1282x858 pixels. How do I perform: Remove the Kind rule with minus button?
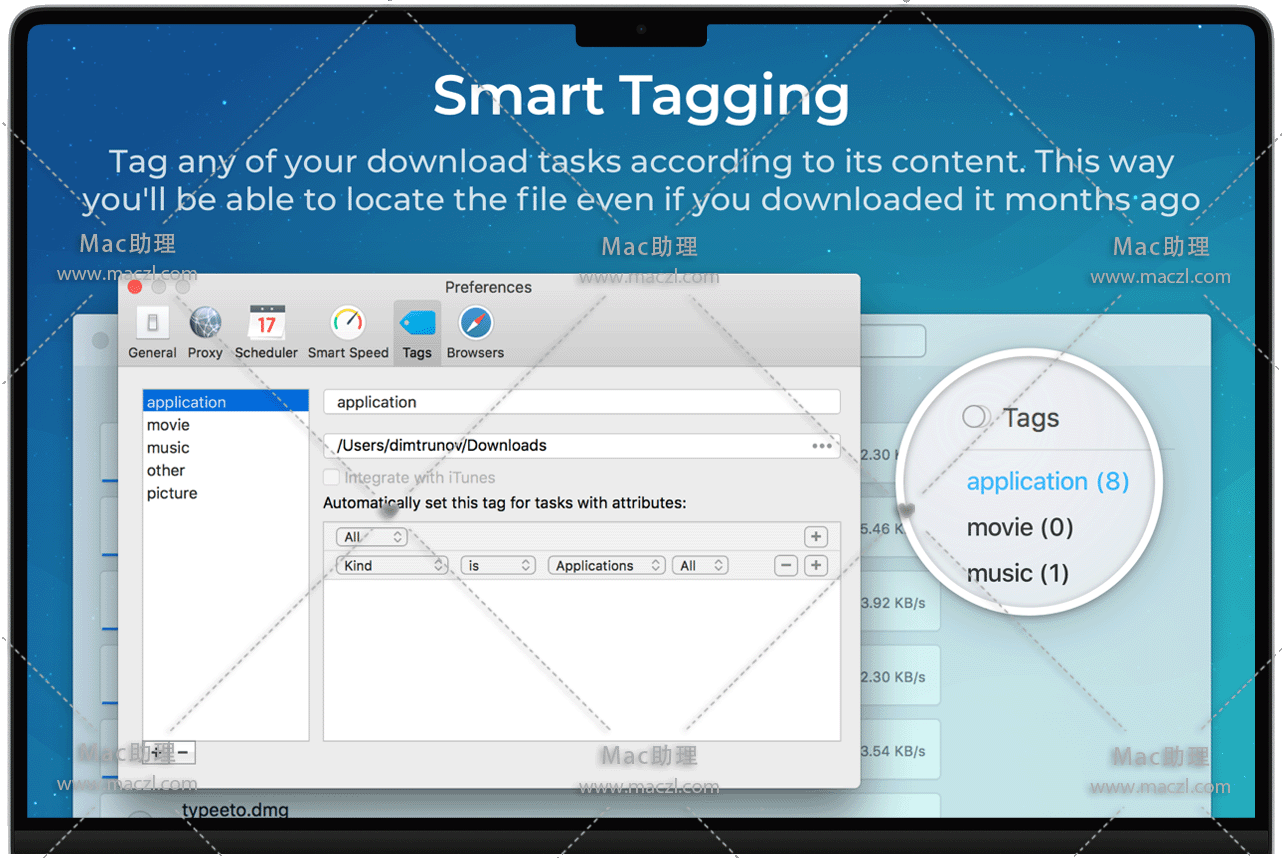point(787,566)
